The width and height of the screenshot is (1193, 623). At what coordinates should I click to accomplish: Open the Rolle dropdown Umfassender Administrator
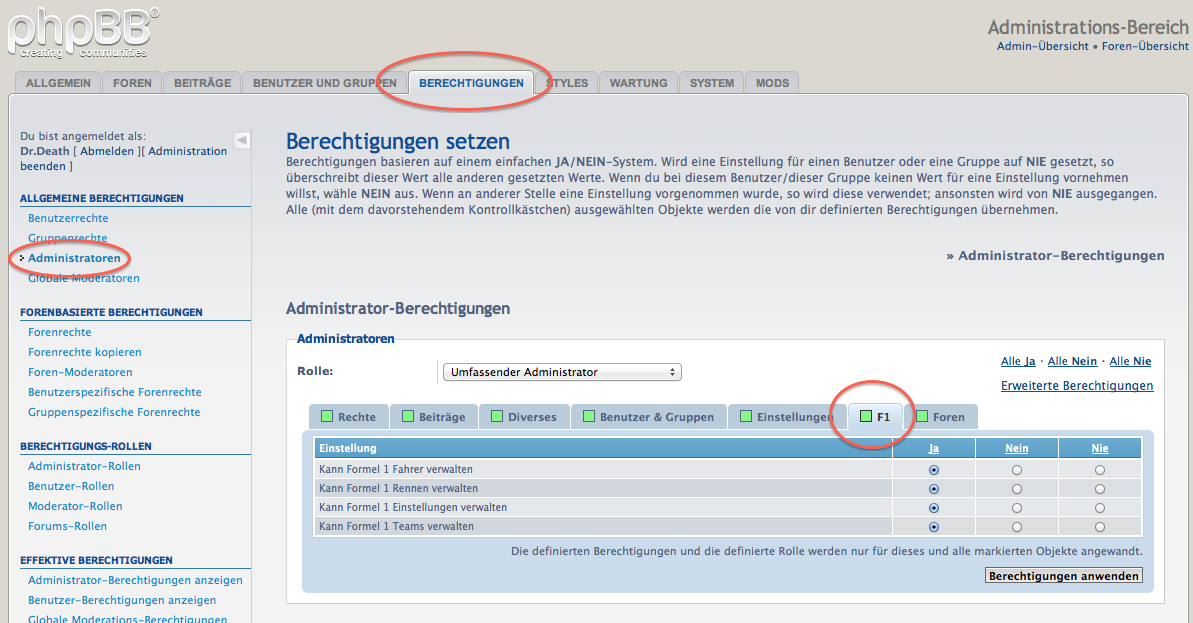pos(562,372)
